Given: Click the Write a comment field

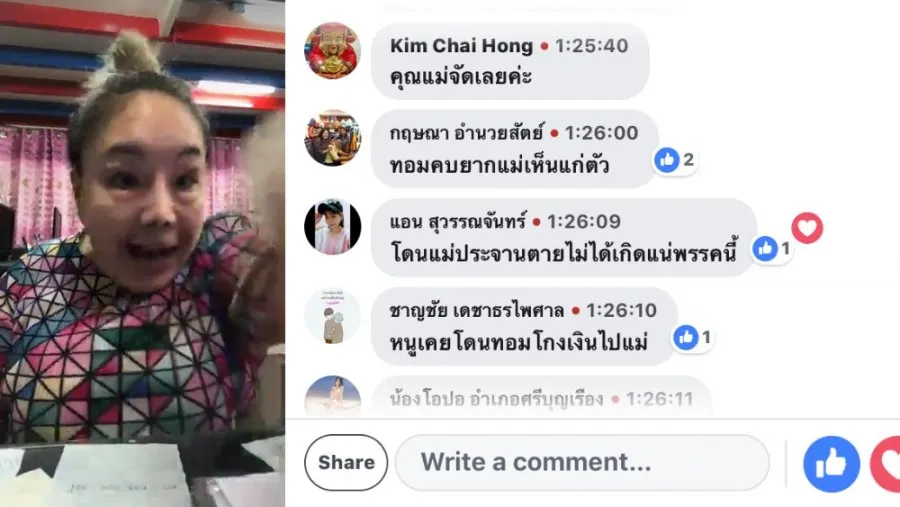Looking at the screenshot, I should click(582, 463).
